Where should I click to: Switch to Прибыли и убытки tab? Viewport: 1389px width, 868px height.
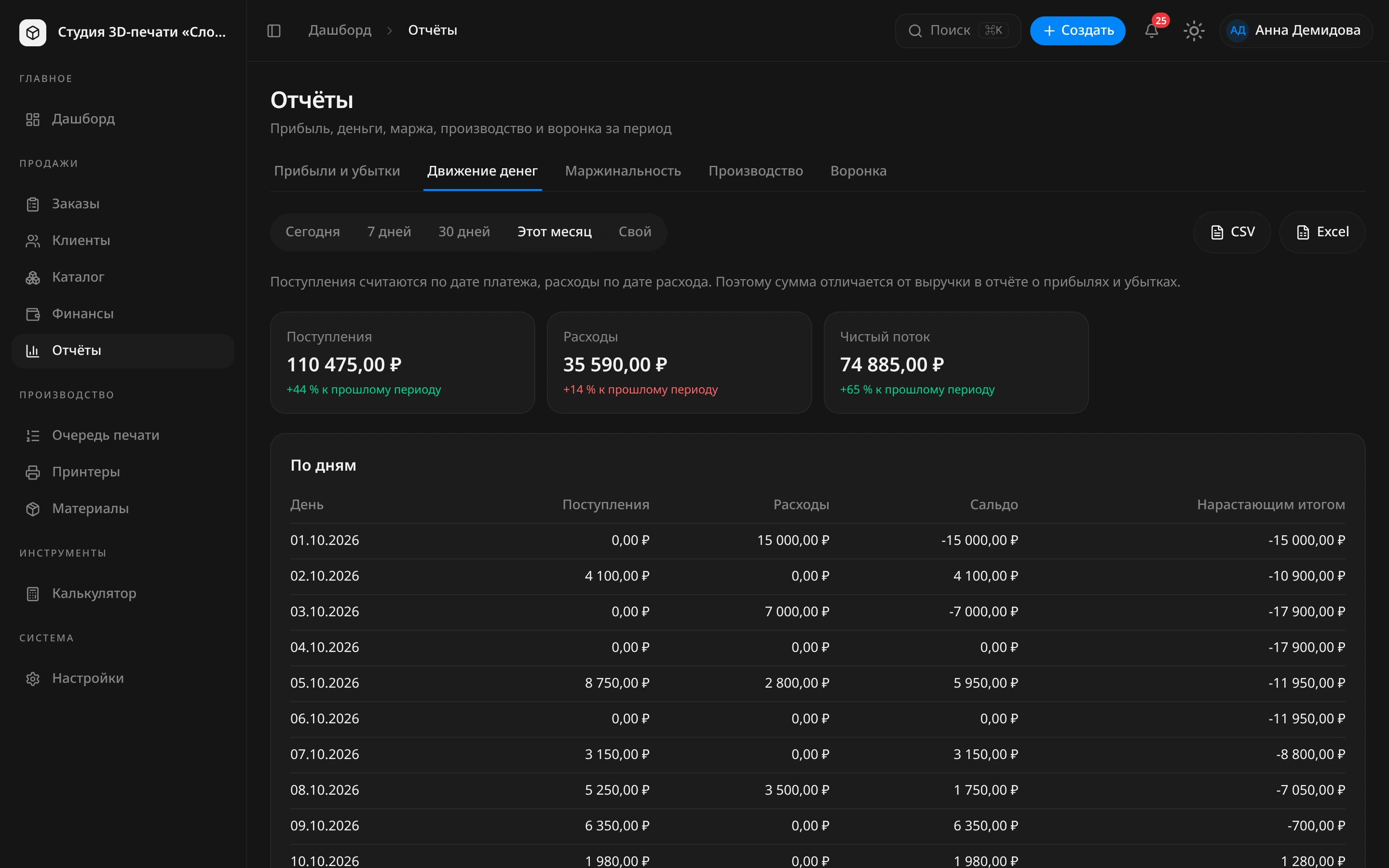coord(337,171)
